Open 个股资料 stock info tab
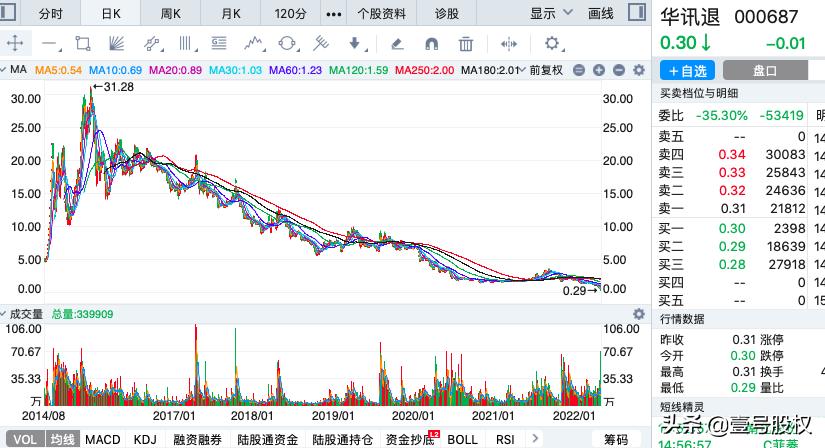 (381, 14)
